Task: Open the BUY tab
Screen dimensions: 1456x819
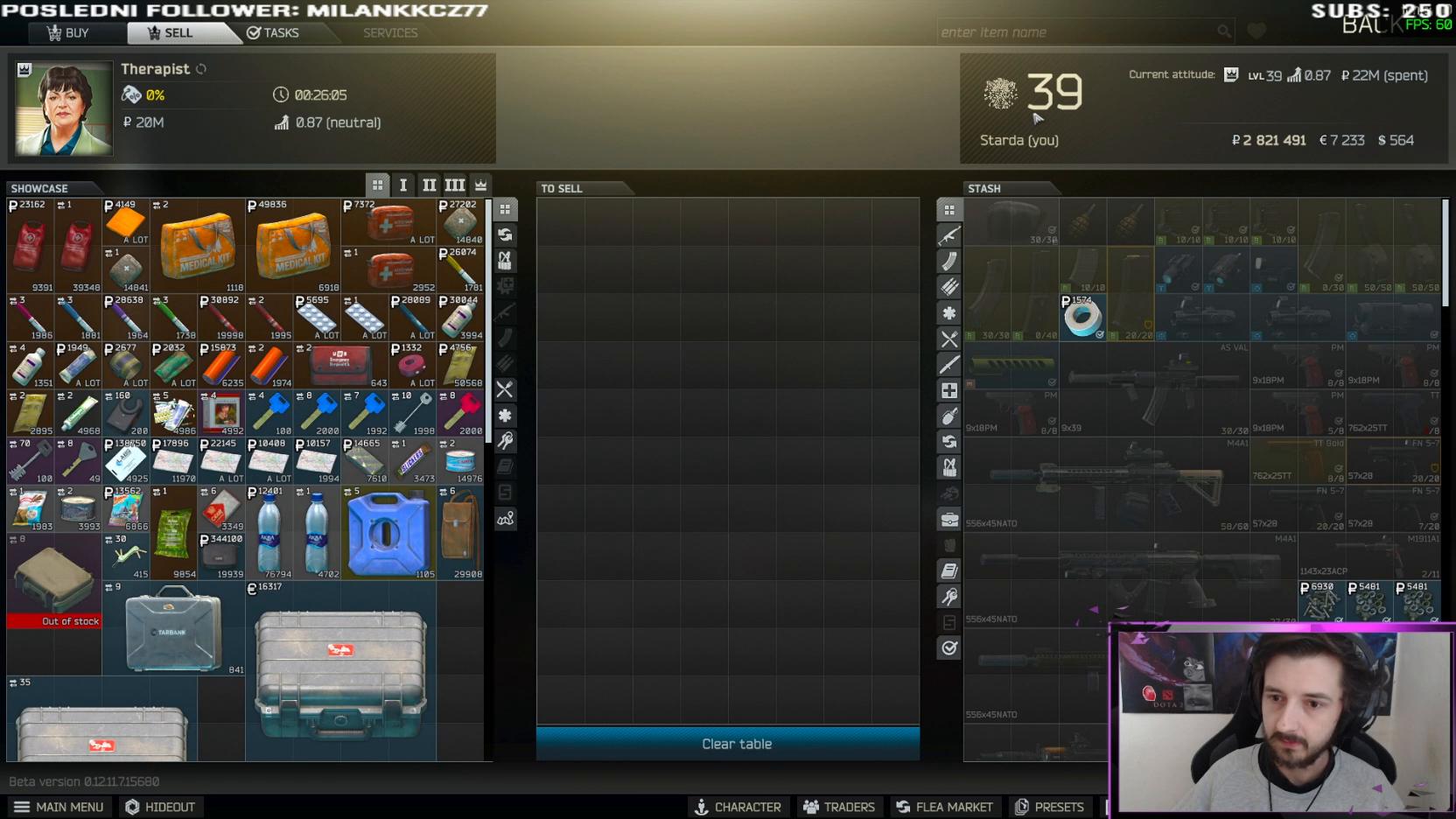Action: tap(67, 32)
